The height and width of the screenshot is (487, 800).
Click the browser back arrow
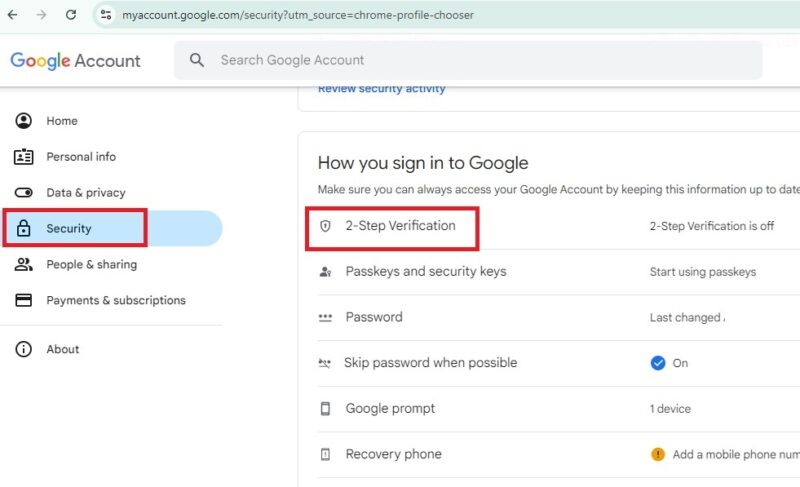[x=12, y=15]
